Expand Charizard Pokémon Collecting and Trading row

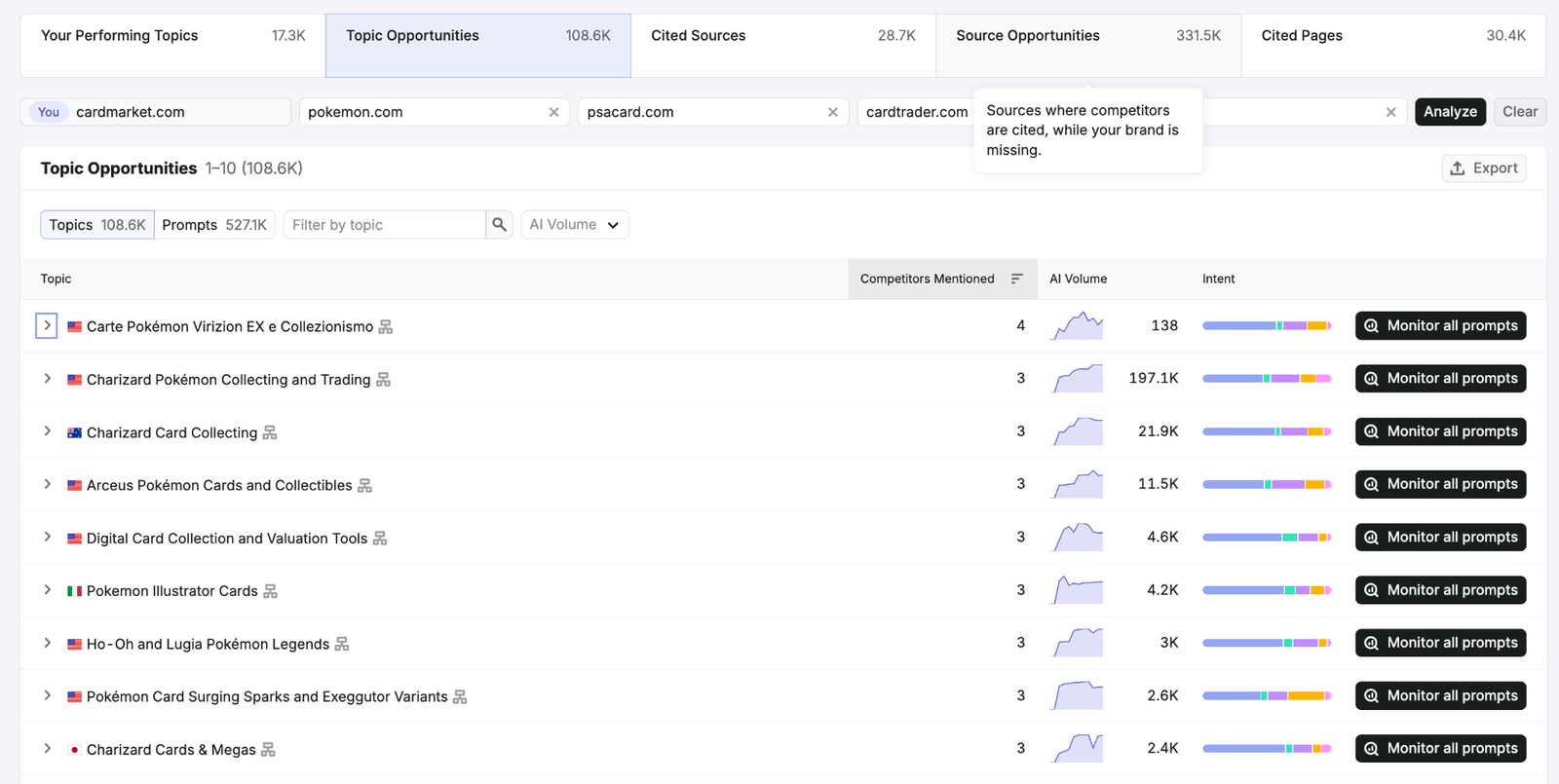(x=47, y=378)
